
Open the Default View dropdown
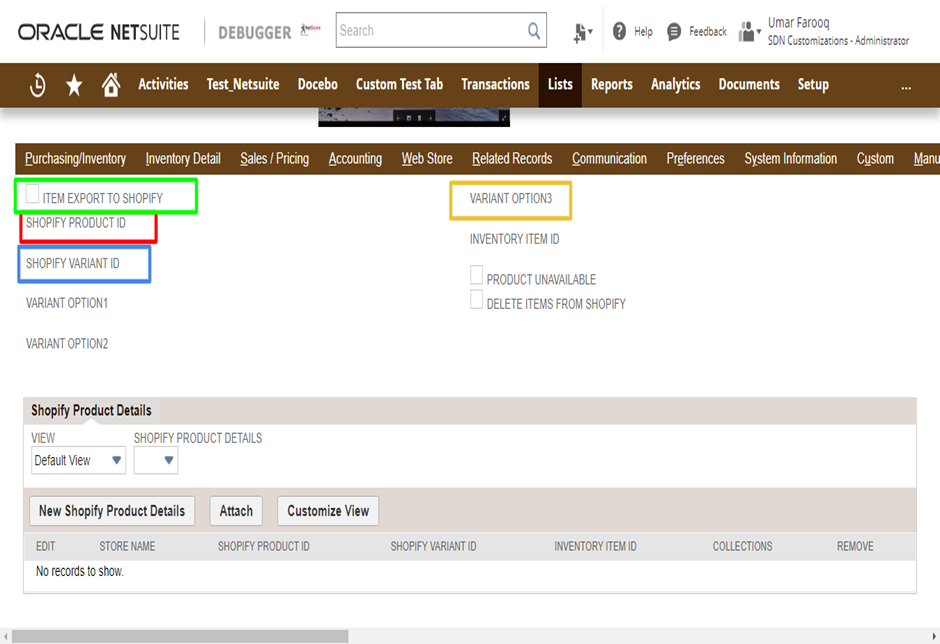click(x=79, y=461)
